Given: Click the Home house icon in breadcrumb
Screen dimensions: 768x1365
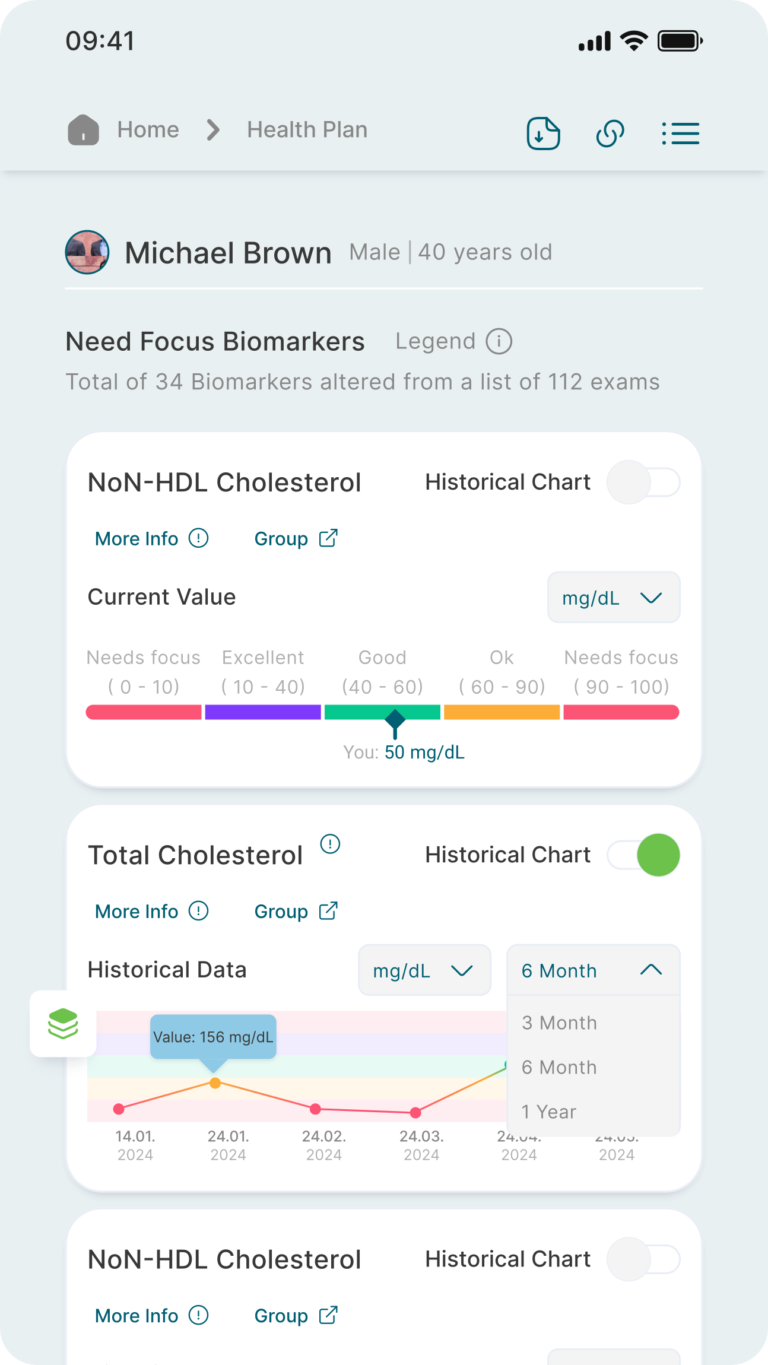Looking at the screenshot, I should click(83, 130).
